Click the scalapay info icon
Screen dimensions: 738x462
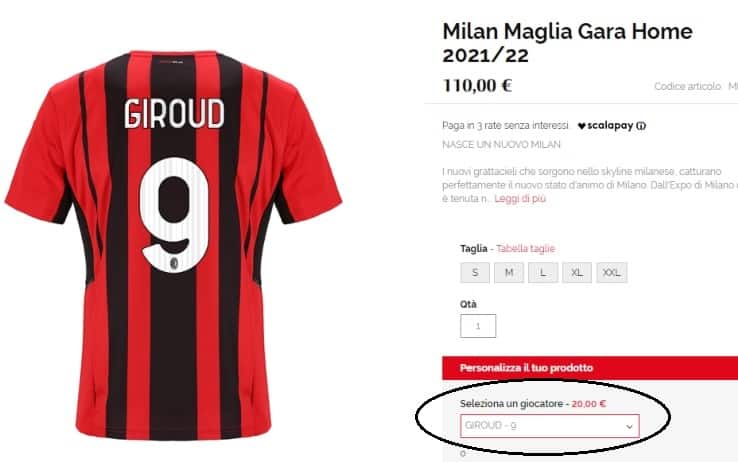click(x=641, y=126)
